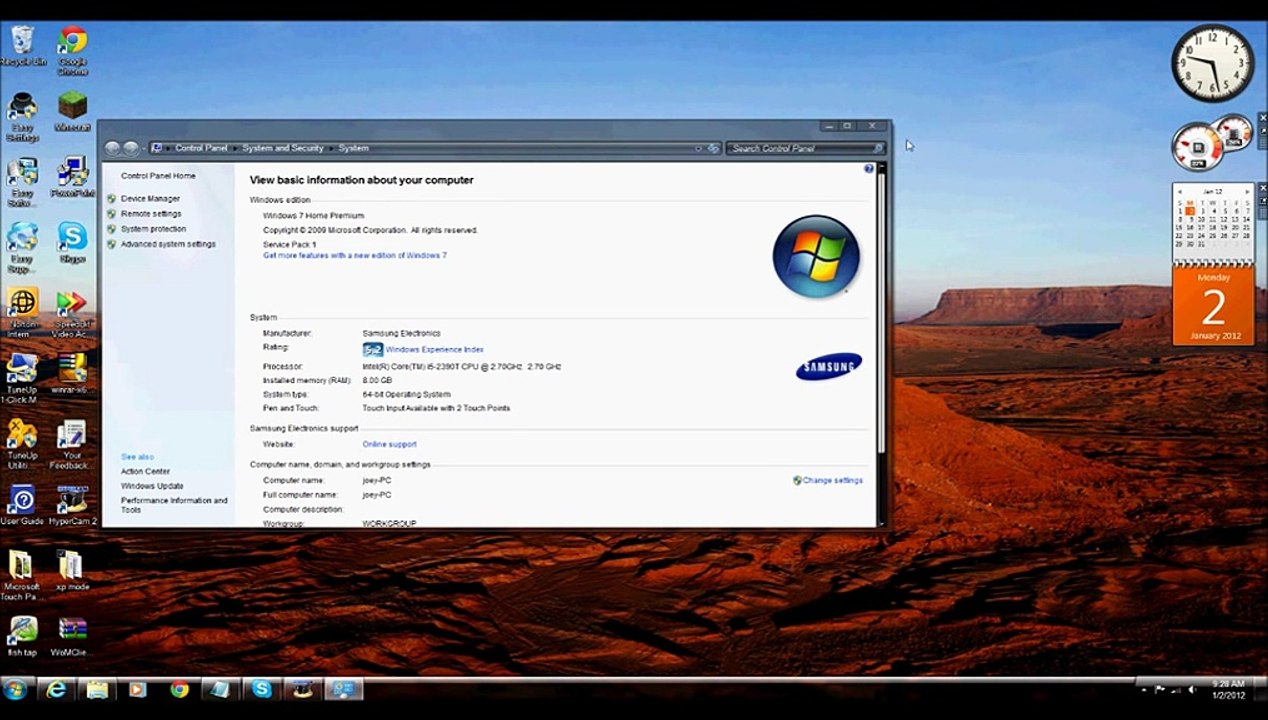Open the Windows Experience Index link
The height and width of the screenshot is (720, 1268).
[434, 350]
